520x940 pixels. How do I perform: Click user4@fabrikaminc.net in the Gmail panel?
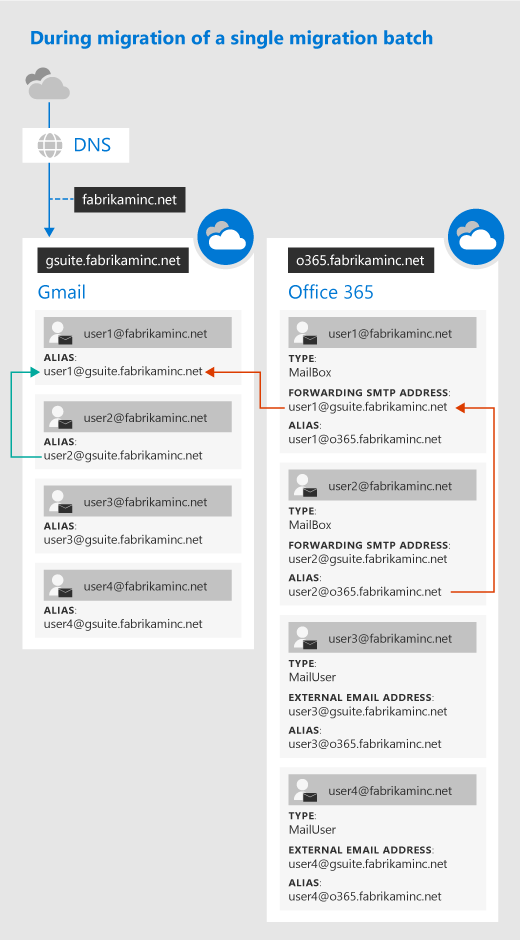pos(146,586)
